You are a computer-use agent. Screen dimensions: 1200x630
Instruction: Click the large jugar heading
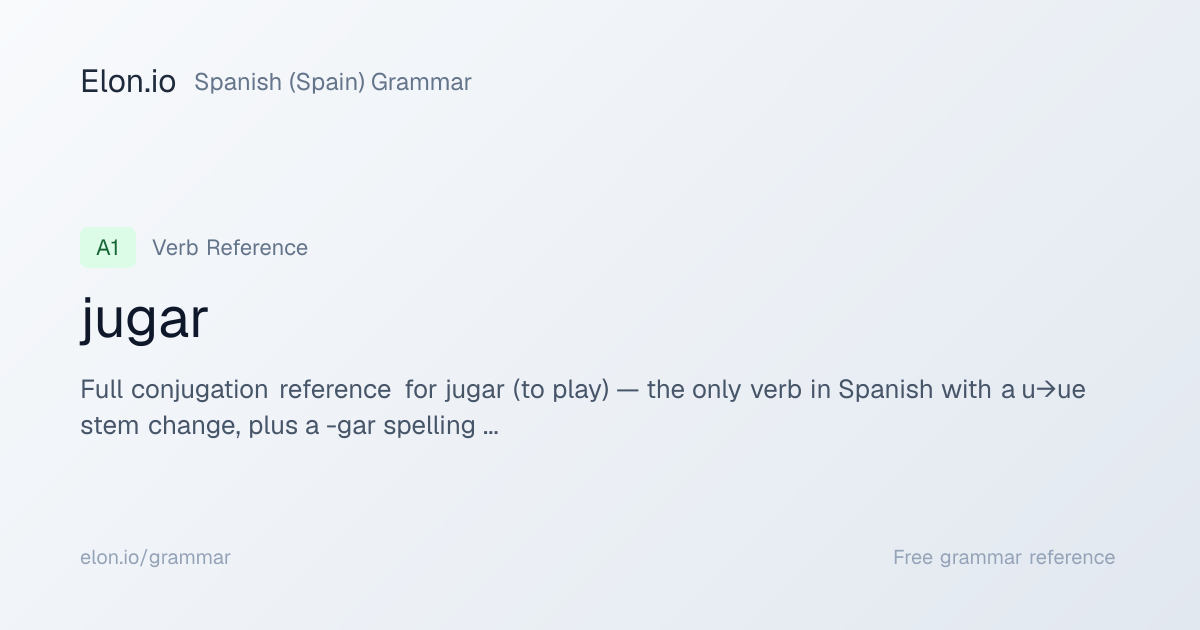pos(144,319)
